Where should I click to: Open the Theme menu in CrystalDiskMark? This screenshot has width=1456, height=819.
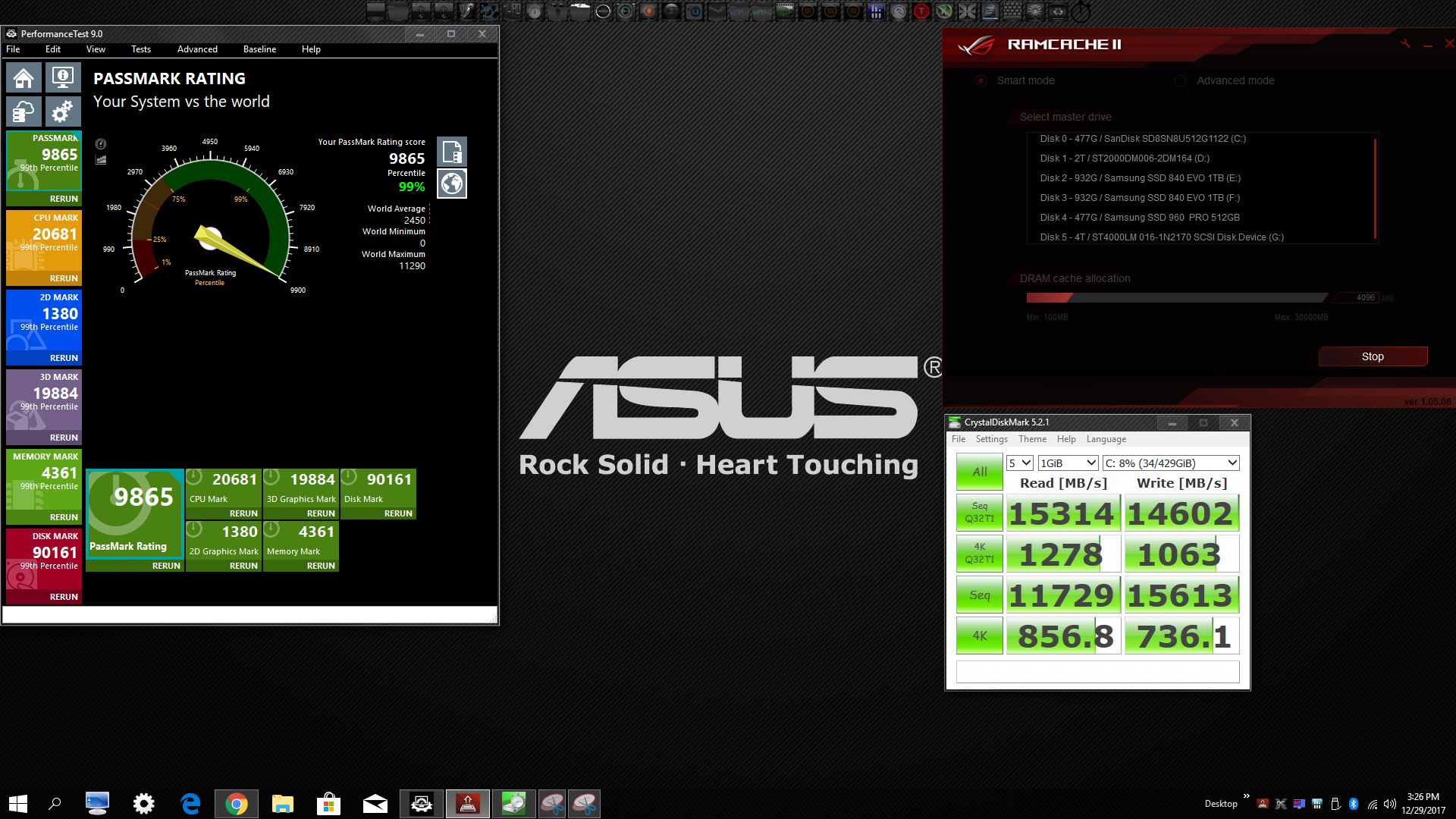click(x=1032, y=439)
